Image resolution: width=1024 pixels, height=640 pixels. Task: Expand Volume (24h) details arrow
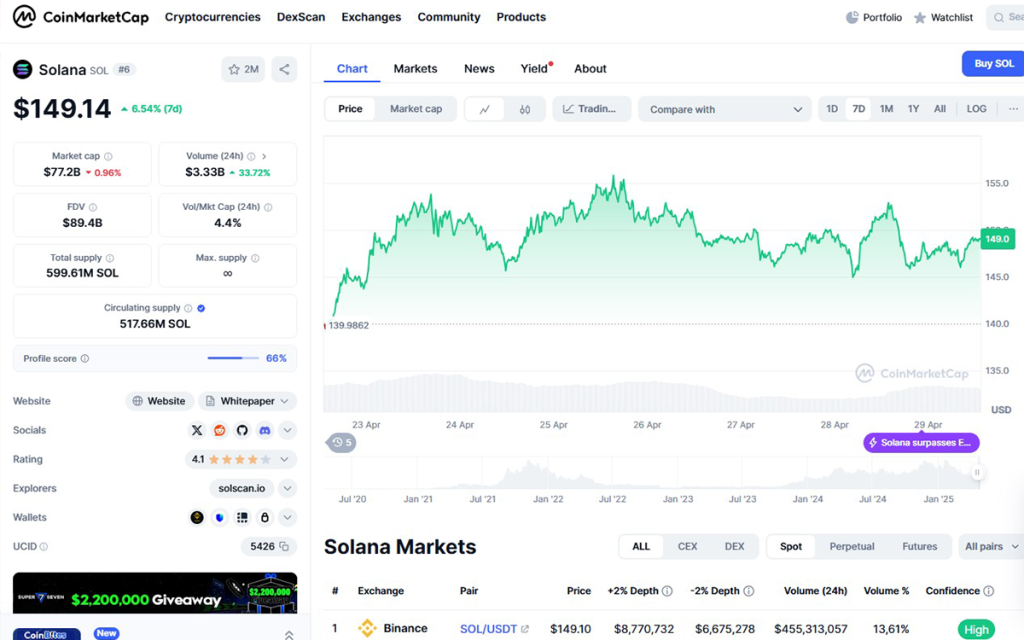click(x=264, y=157)
